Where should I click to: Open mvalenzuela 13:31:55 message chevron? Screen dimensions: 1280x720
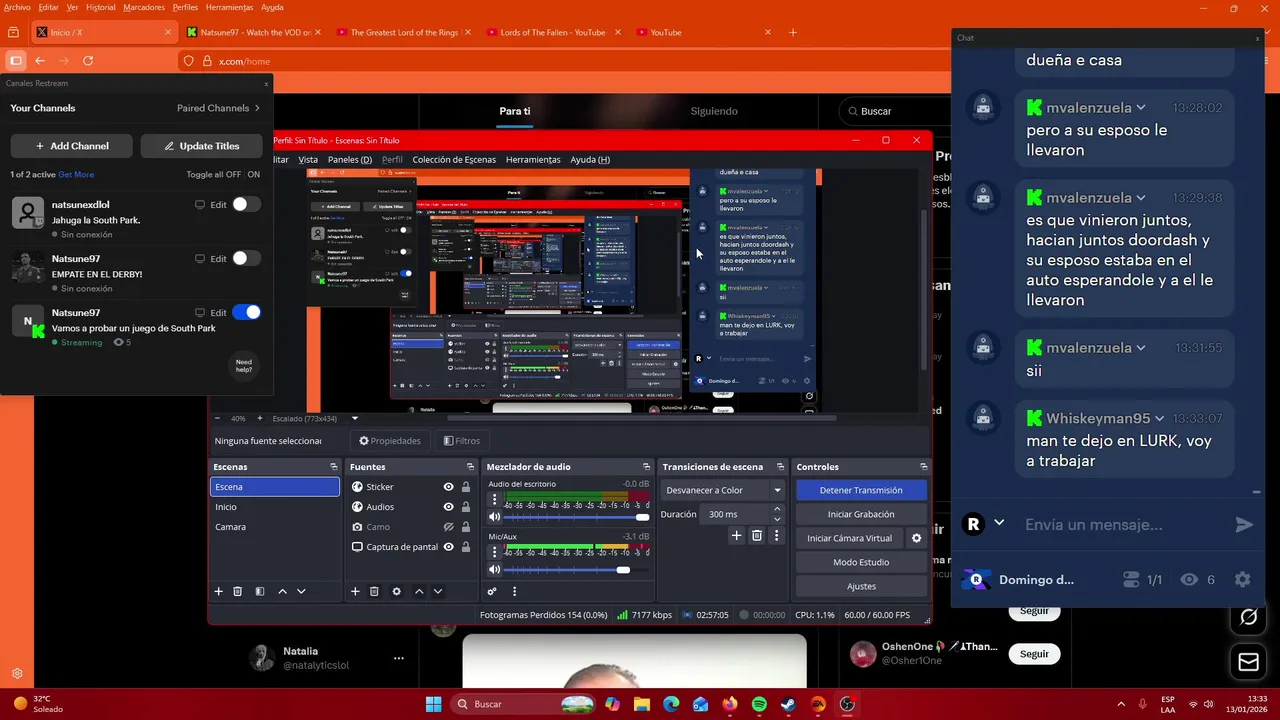(1141, 347)
